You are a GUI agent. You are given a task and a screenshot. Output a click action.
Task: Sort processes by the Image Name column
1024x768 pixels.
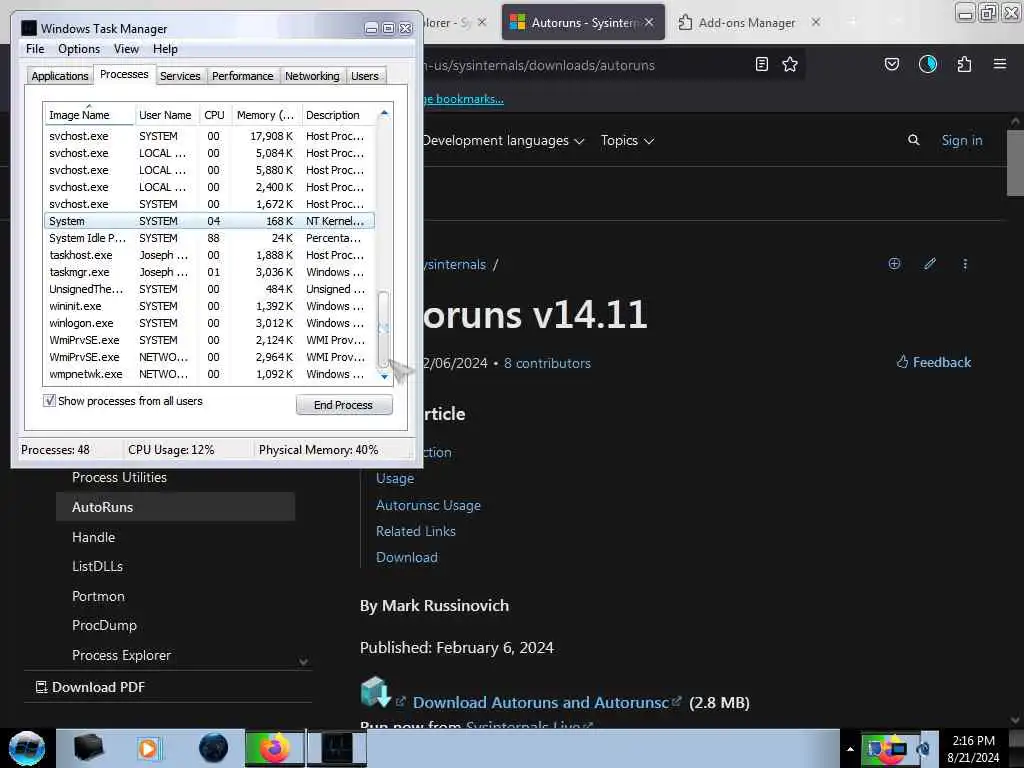click(89, 115)
